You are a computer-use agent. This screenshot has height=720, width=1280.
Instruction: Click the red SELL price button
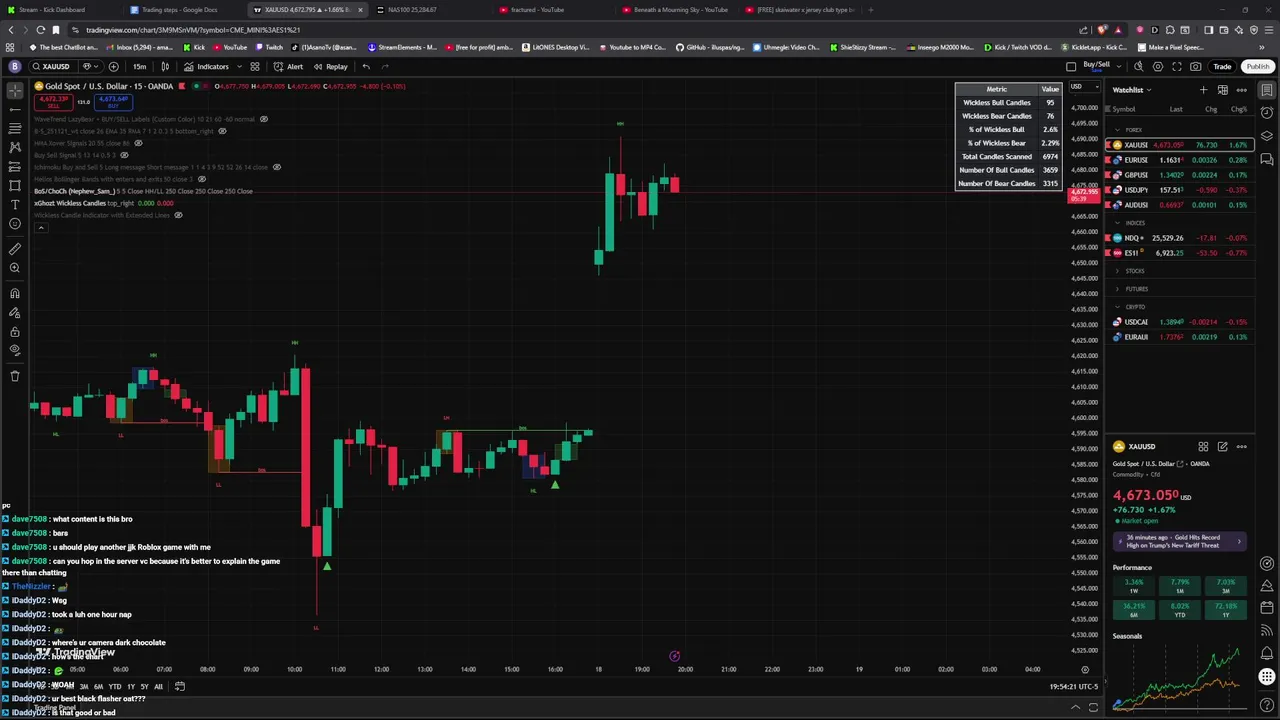pos(54,101)
